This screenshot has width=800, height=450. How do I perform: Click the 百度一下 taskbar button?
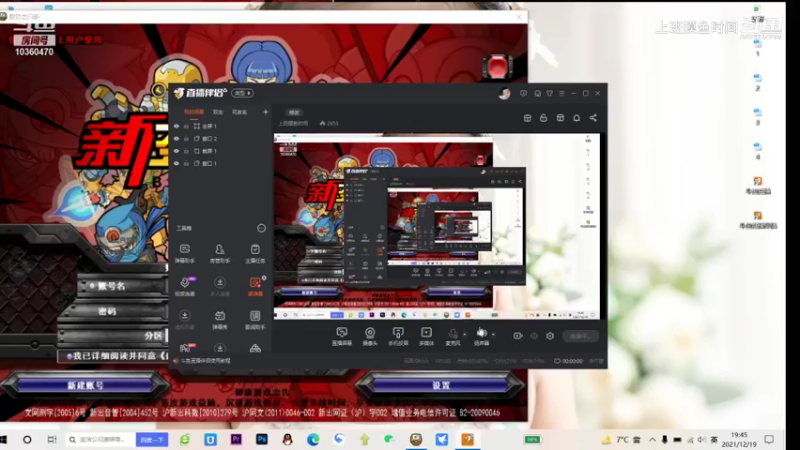coord(152,439)
